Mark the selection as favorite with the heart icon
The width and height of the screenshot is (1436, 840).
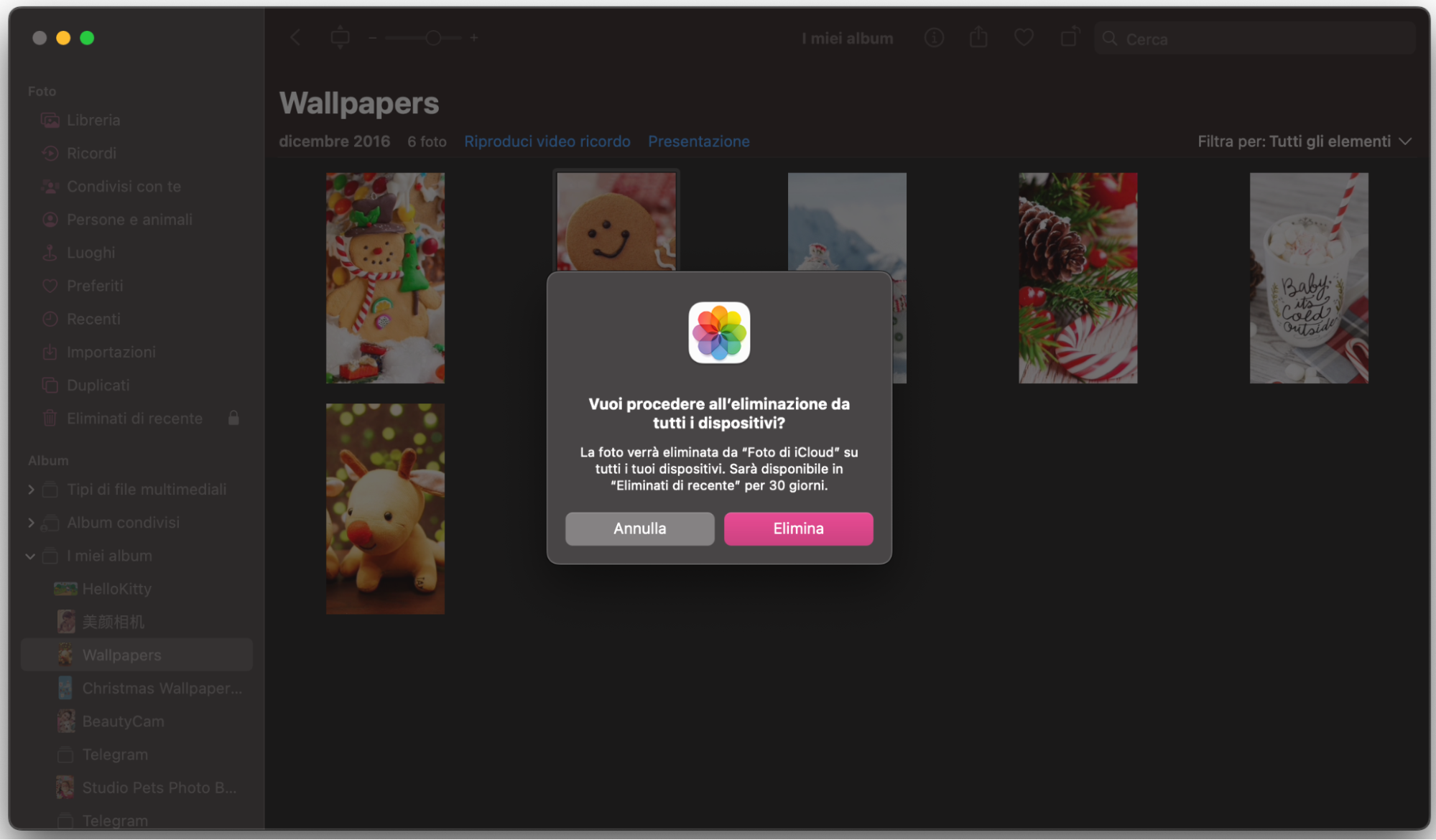pos(1024,37)
